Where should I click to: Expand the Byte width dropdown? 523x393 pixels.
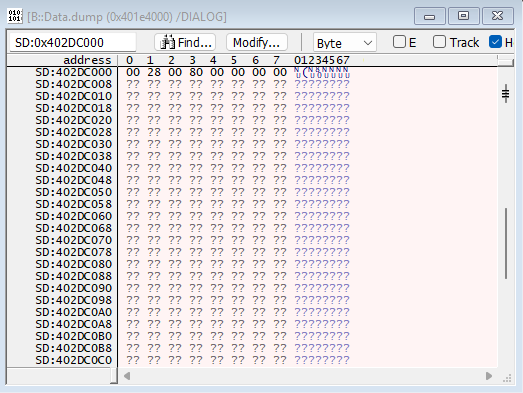pyautogui.click(x=345, y=42)
